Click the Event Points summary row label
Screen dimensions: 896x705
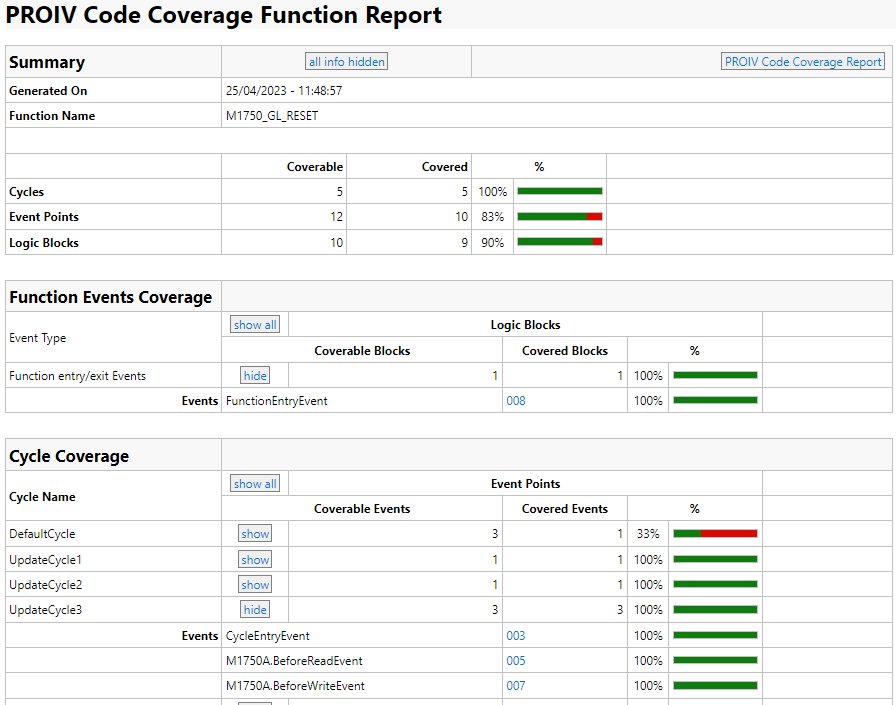[x=44, y=217]
